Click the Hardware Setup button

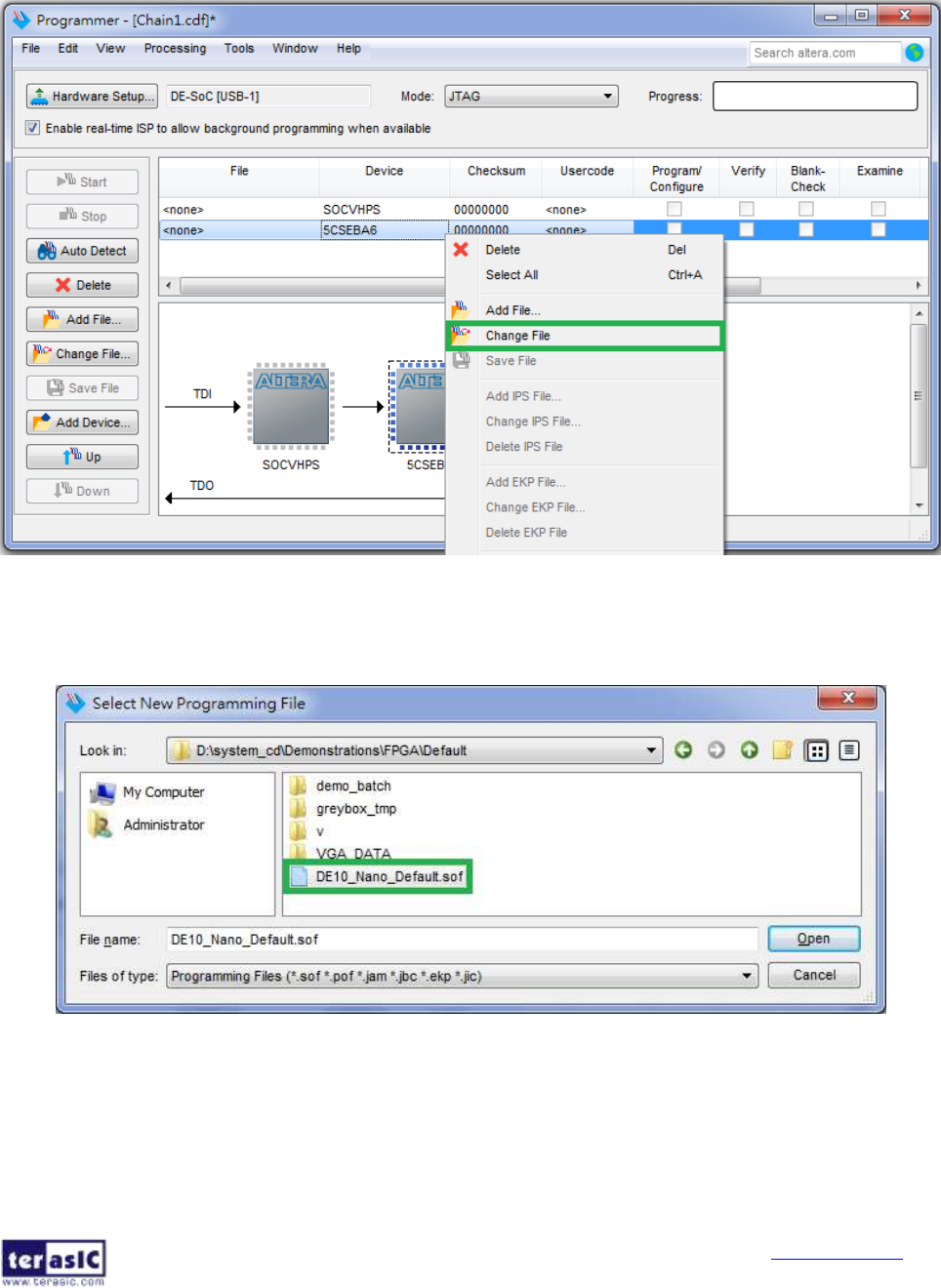92,96
